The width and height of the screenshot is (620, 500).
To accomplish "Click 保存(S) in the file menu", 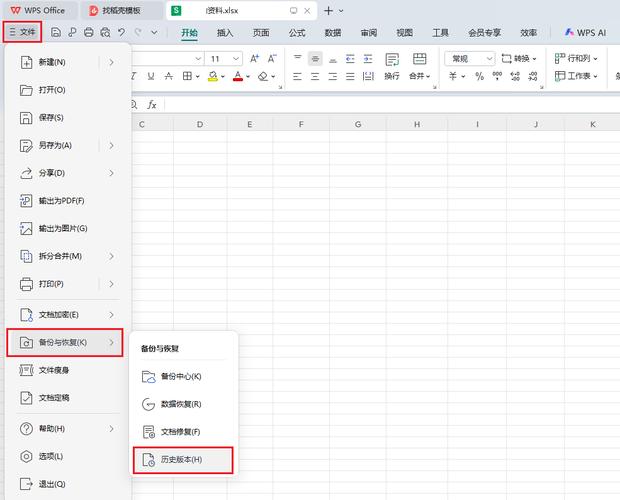I will coord(52,118).
